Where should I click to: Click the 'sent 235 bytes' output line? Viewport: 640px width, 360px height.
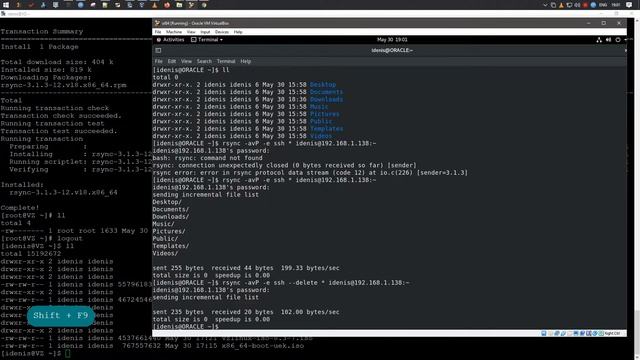pos(246,312)
